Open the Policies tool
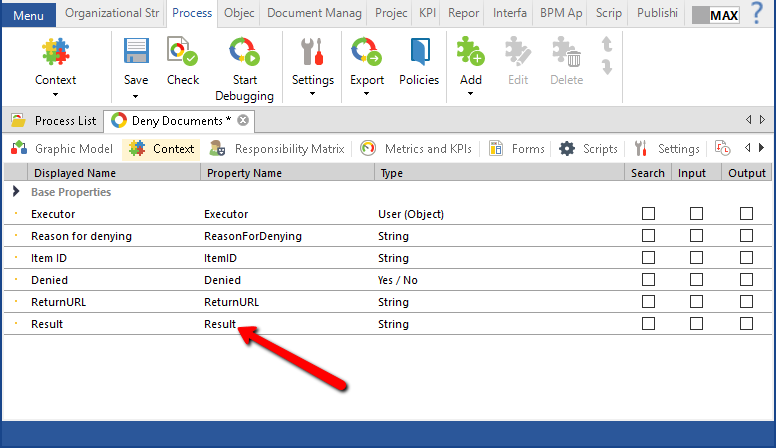Image resolution: width=776 pixels, height=448 pixels. tap(419, 53)
